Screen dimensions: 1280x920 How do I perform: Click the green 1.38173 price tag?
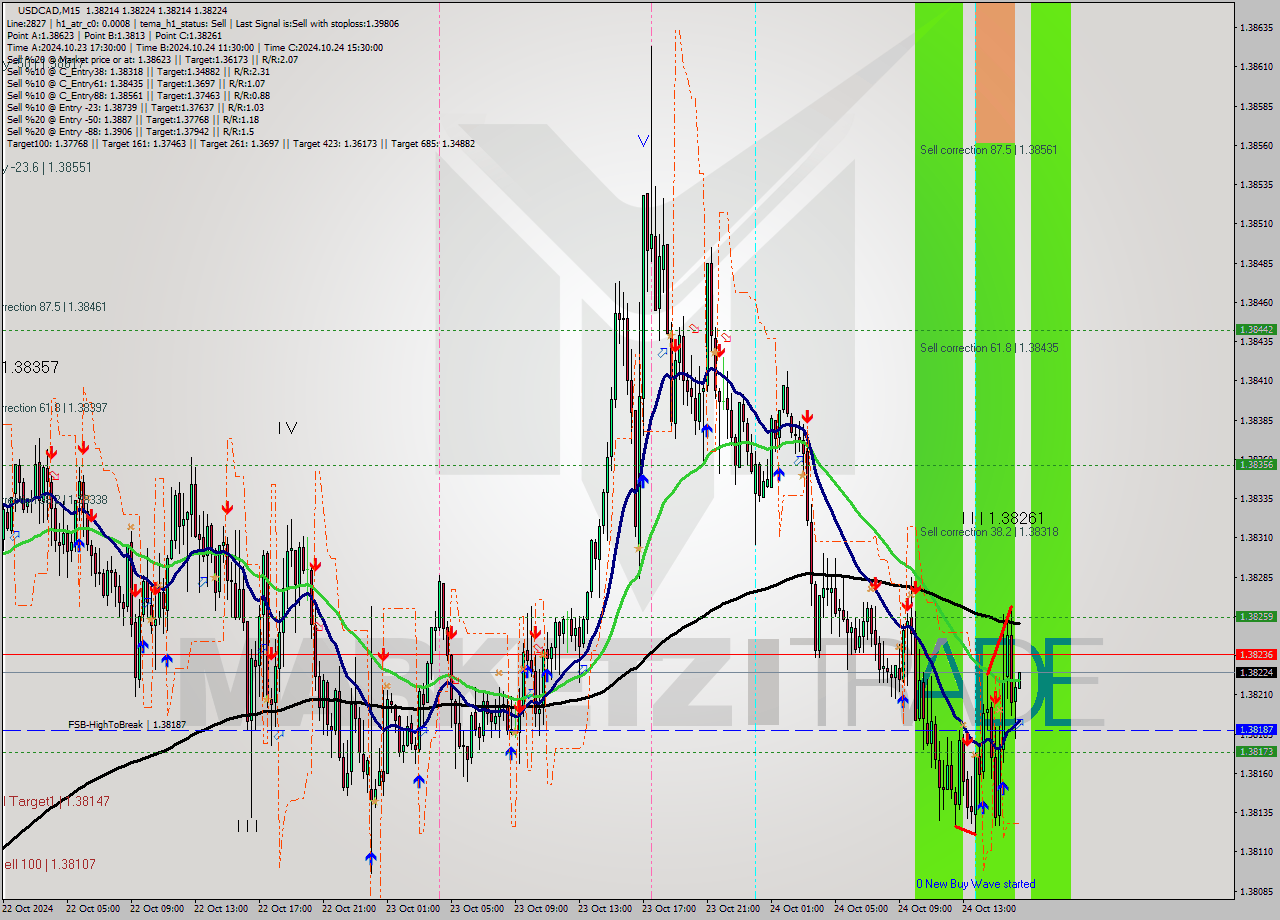(1256, 752)
